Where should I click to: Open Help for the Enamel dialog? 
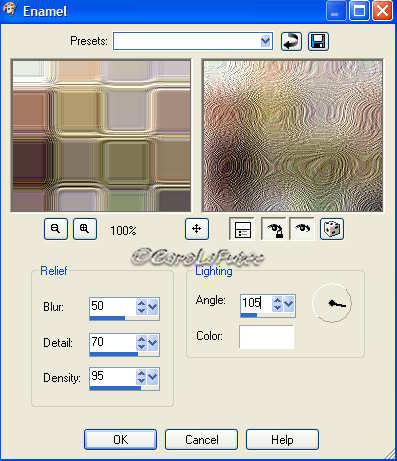[282, 440]
